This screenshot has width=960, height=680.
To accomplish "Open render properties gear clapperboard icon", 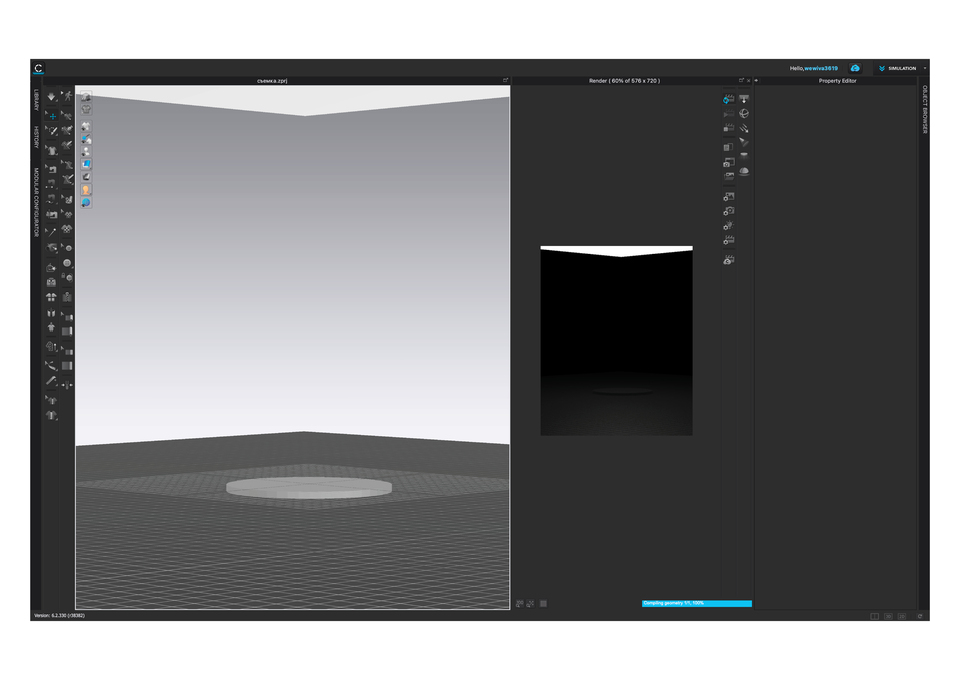I will pos(729,240).
